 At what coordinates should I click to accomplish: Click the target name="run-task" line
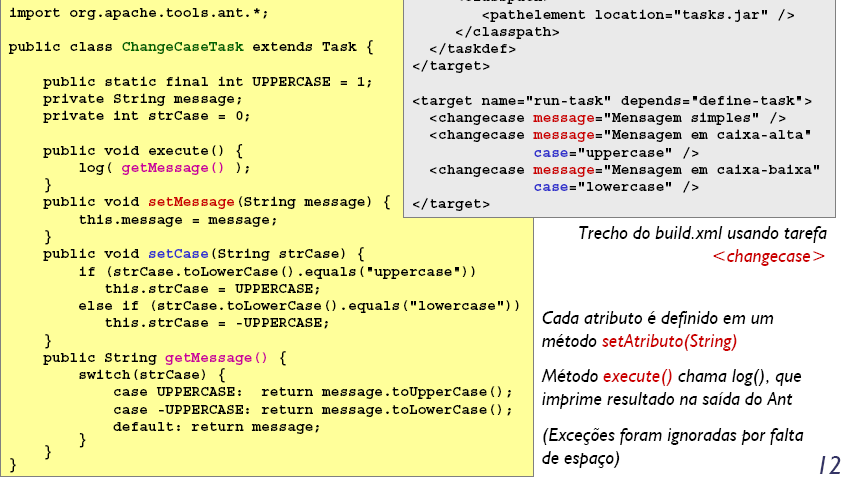(612, 101)
